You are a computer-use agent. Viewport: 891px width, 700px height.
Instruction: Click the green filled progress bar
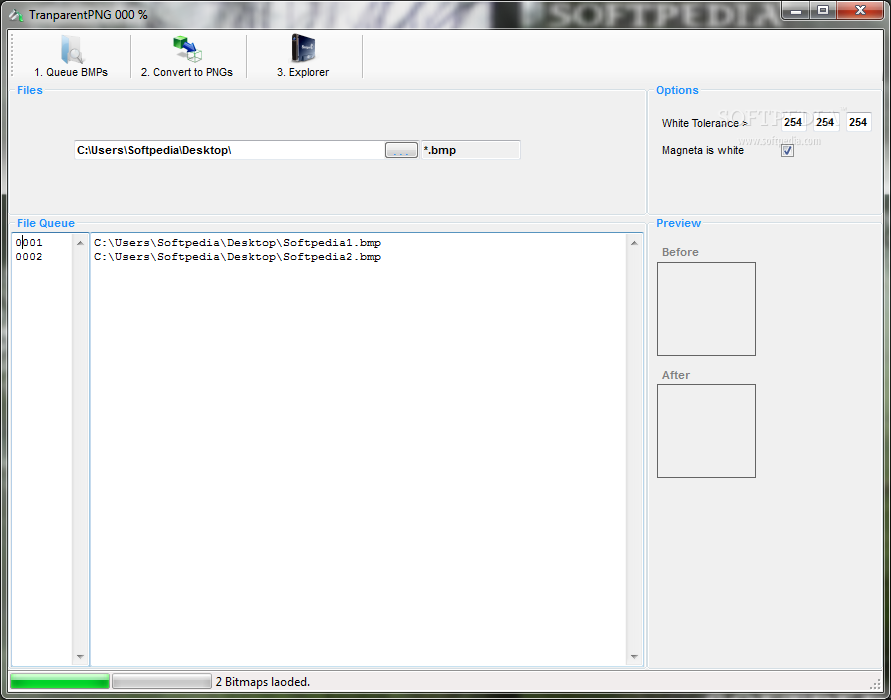click(x=60, y=681)
